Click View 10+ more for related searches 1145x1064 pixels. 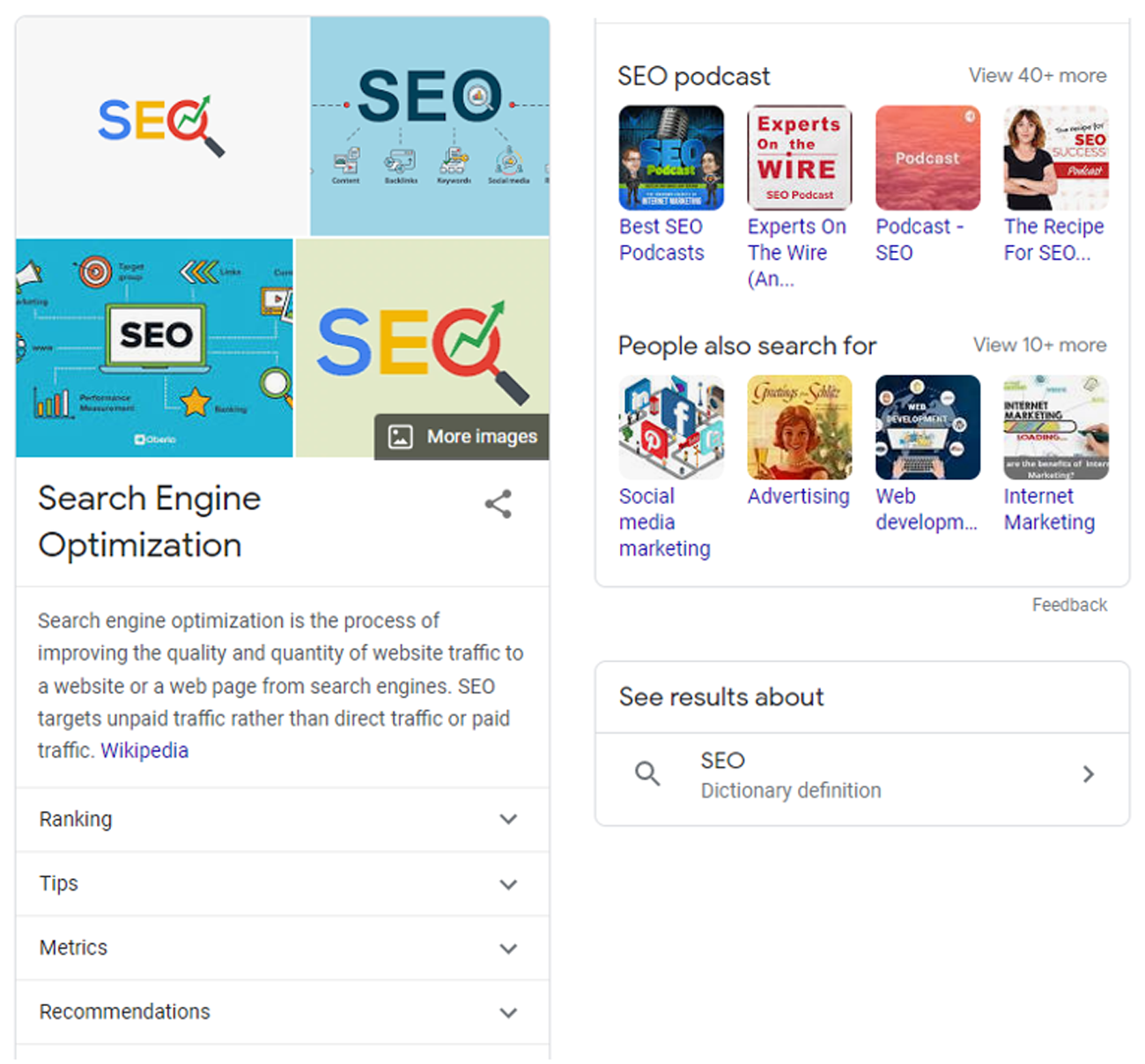[x=1039, y=345]
